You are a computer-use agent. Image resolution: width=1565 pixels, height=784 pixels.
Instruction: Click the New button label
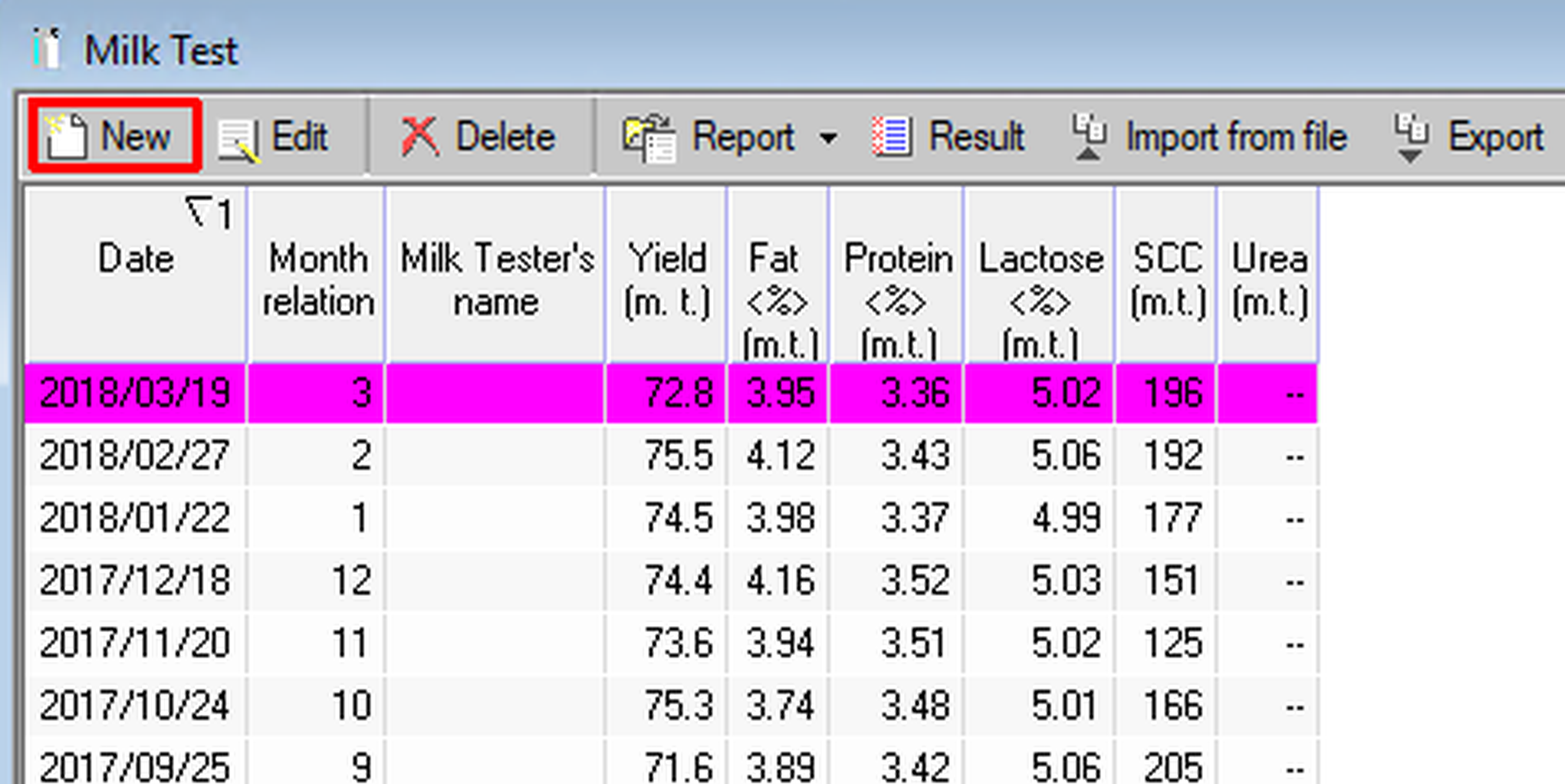136,136
